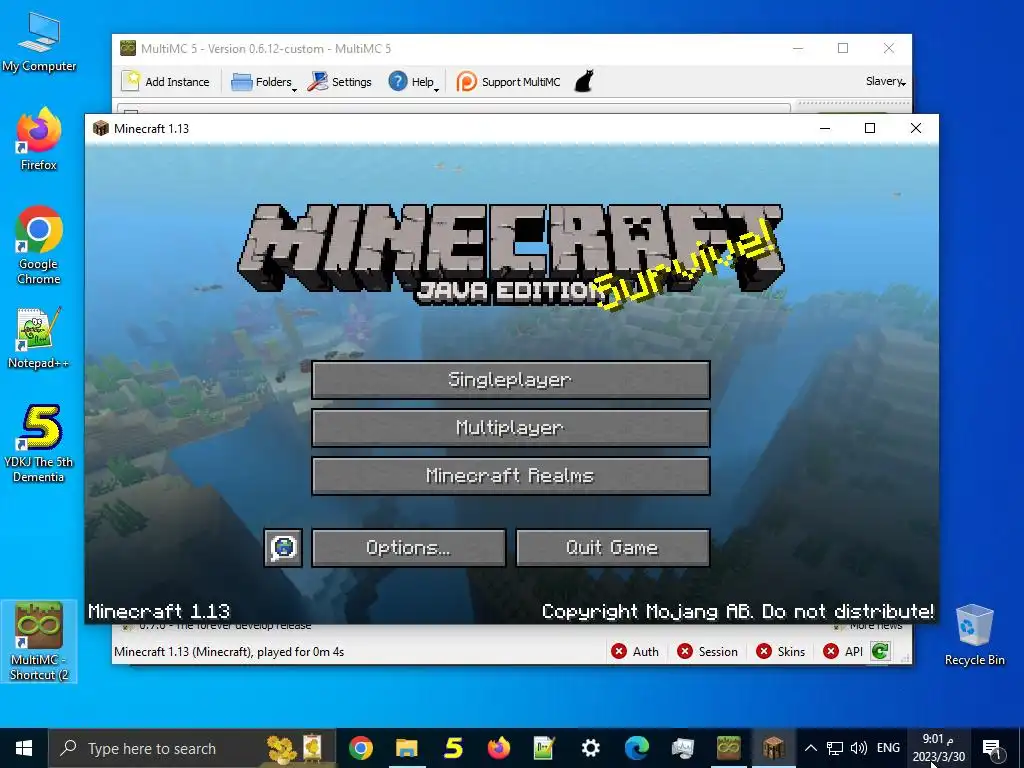
Task: Open Notepad++ from the taskbar
Action: coord(544,748)
